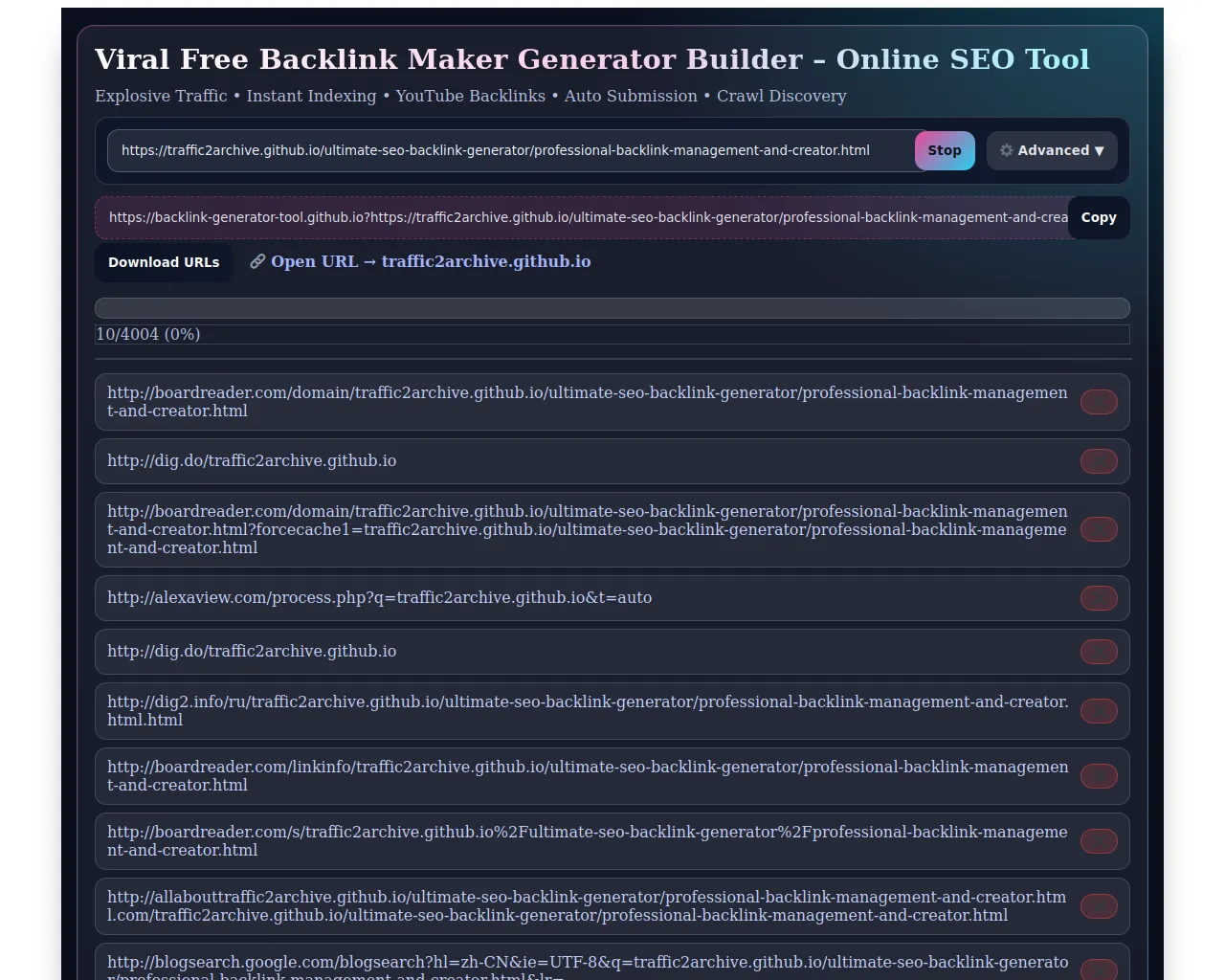The height and width of the screenshot is (980, 1225).
Task: Click the red X badge beside blogsearch.google.com URL
Action: click(1099, 969)
